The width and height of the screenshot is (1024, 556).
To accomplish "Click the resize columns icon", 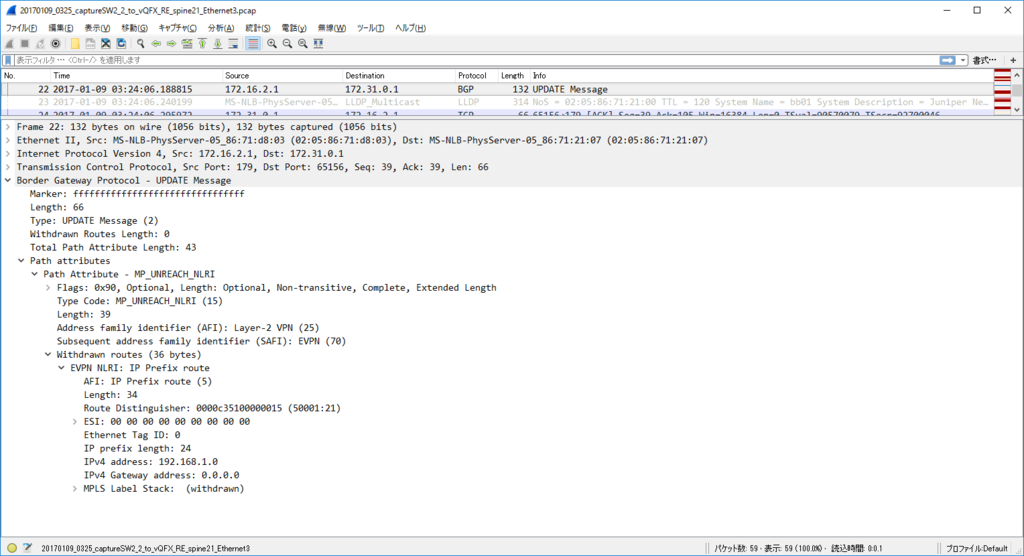I will [319, 44].
